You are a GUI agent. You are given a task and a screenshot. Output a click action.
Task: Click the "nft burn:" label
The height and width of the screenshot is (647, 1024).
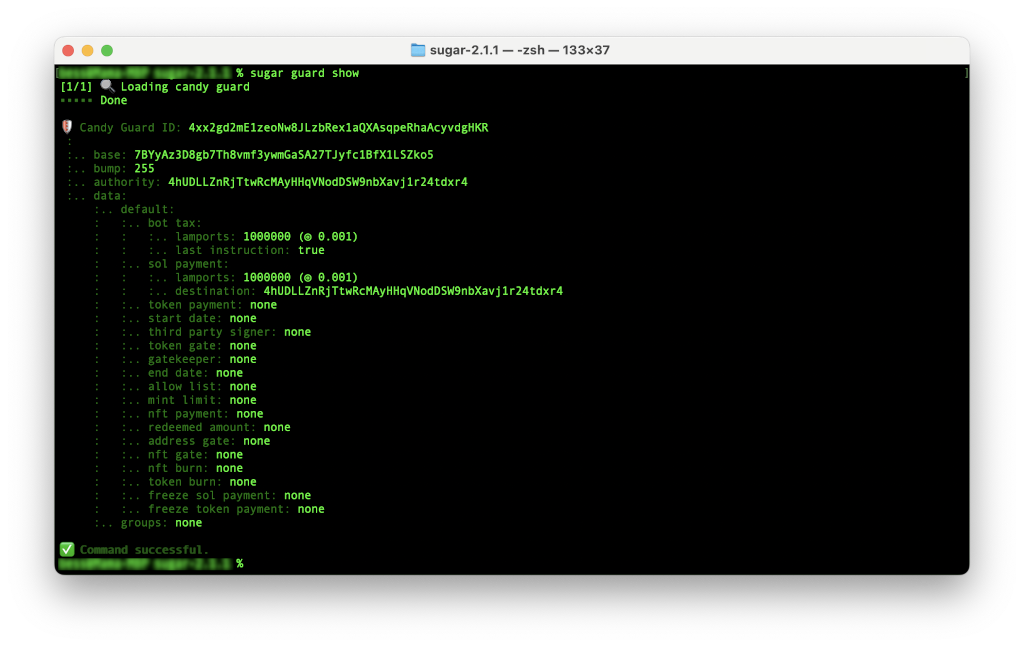(x=178, y=469)
